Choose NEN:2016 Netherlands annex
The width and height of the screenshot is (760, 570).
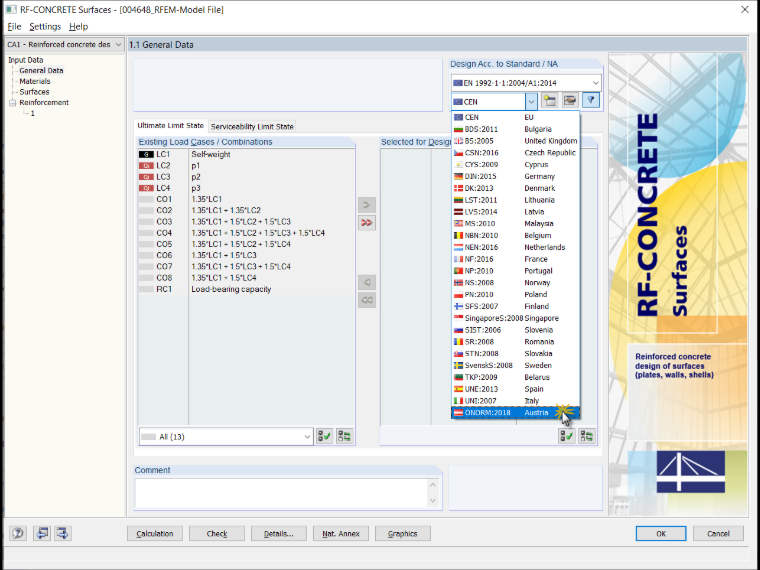coord(515,247)
